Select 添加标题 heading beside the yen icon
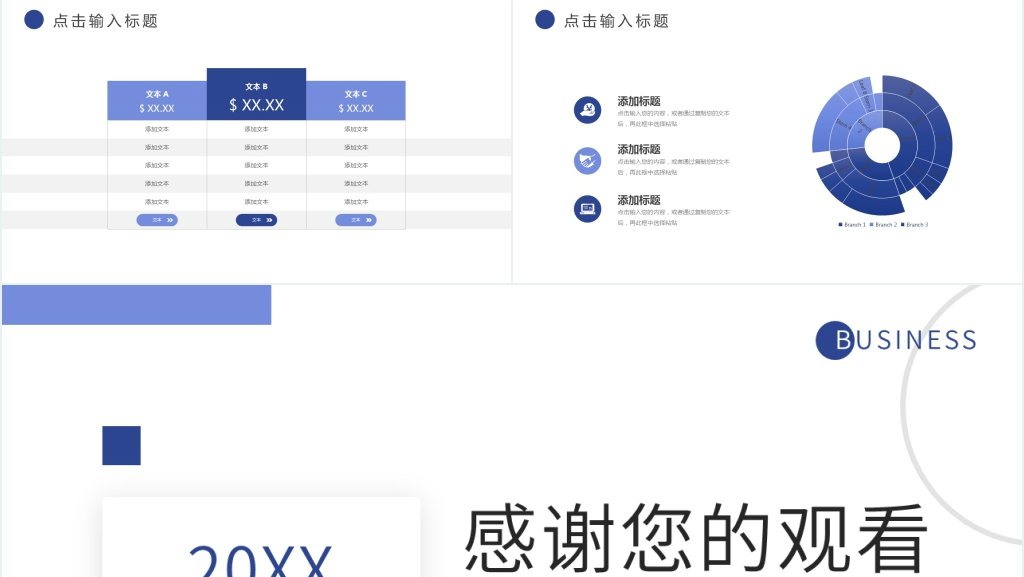1024x577 pixels. [x=639, y=101]
